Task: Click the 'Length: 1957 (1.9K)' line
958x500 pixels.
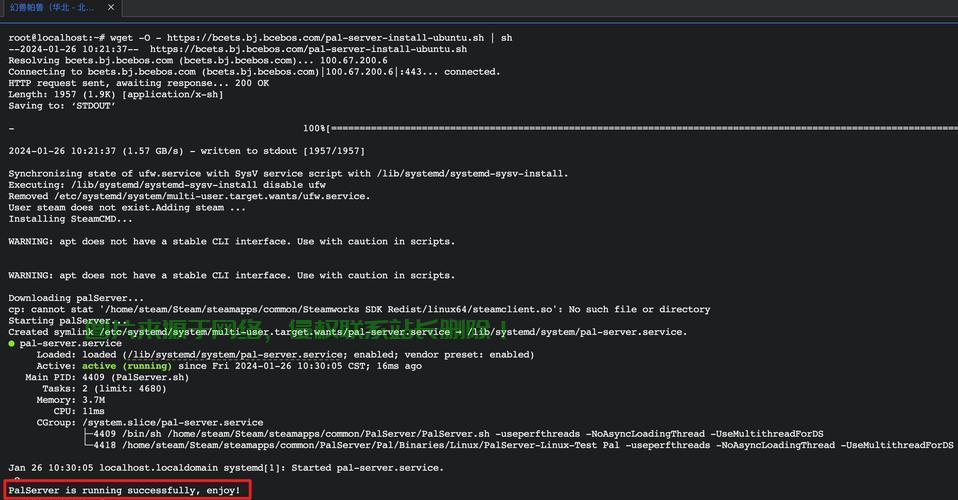Action: click(116, 94)
